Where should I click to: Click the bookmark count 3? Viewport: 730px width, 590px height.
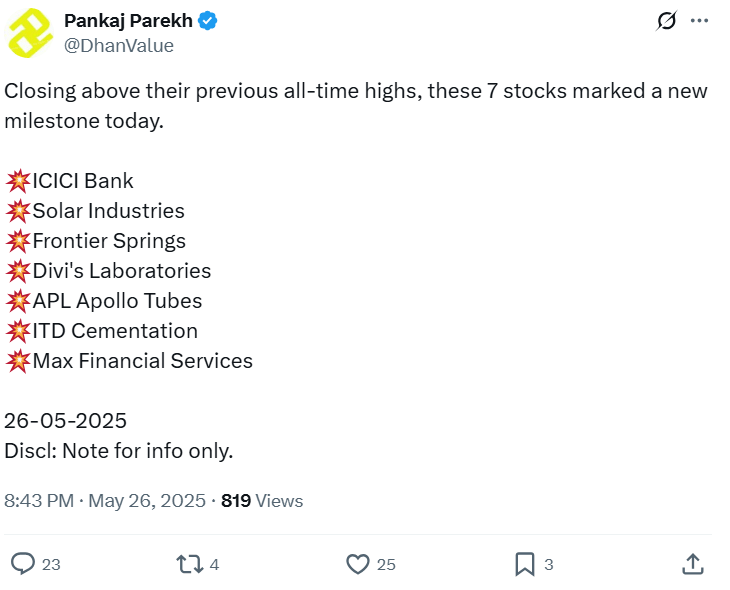point(548,565)
